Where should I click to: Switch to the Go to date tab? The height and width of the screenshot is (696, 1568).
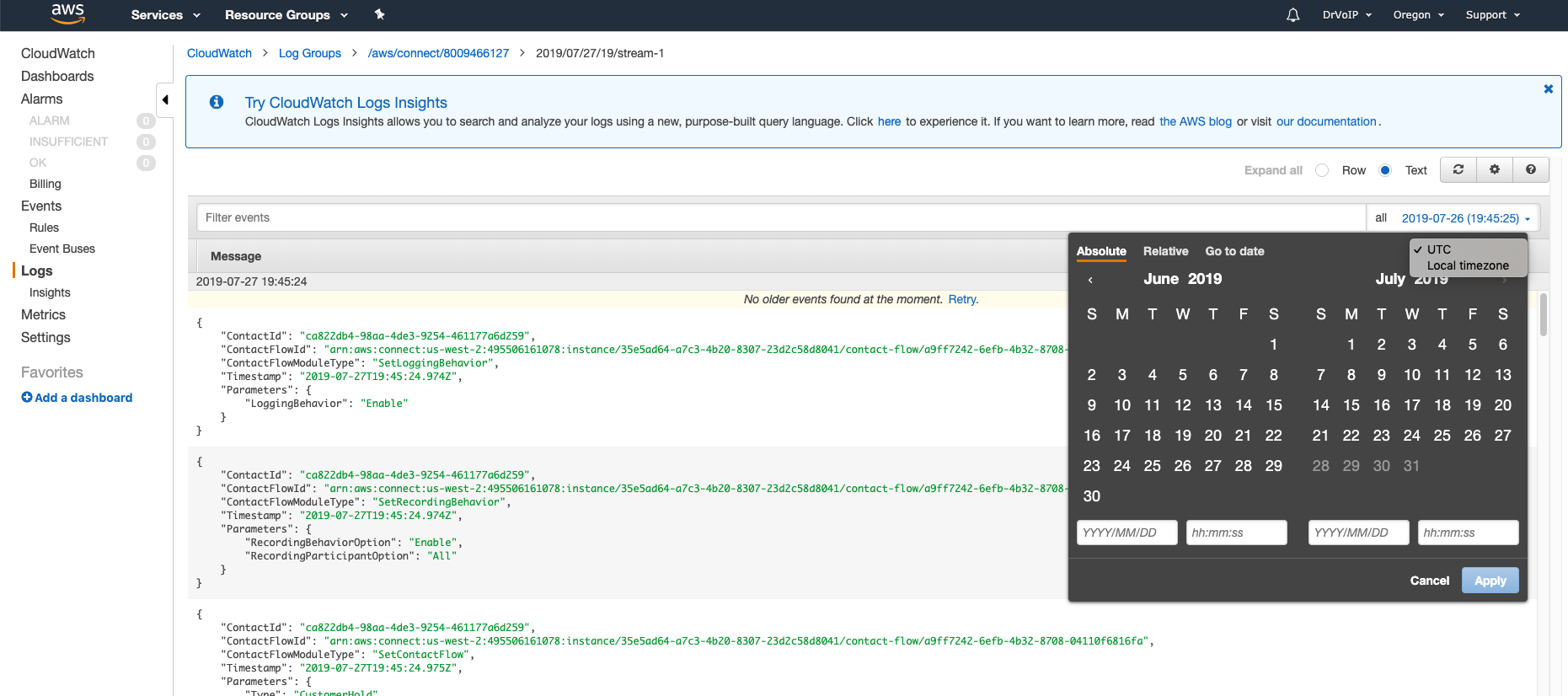tap(1234, 251)
